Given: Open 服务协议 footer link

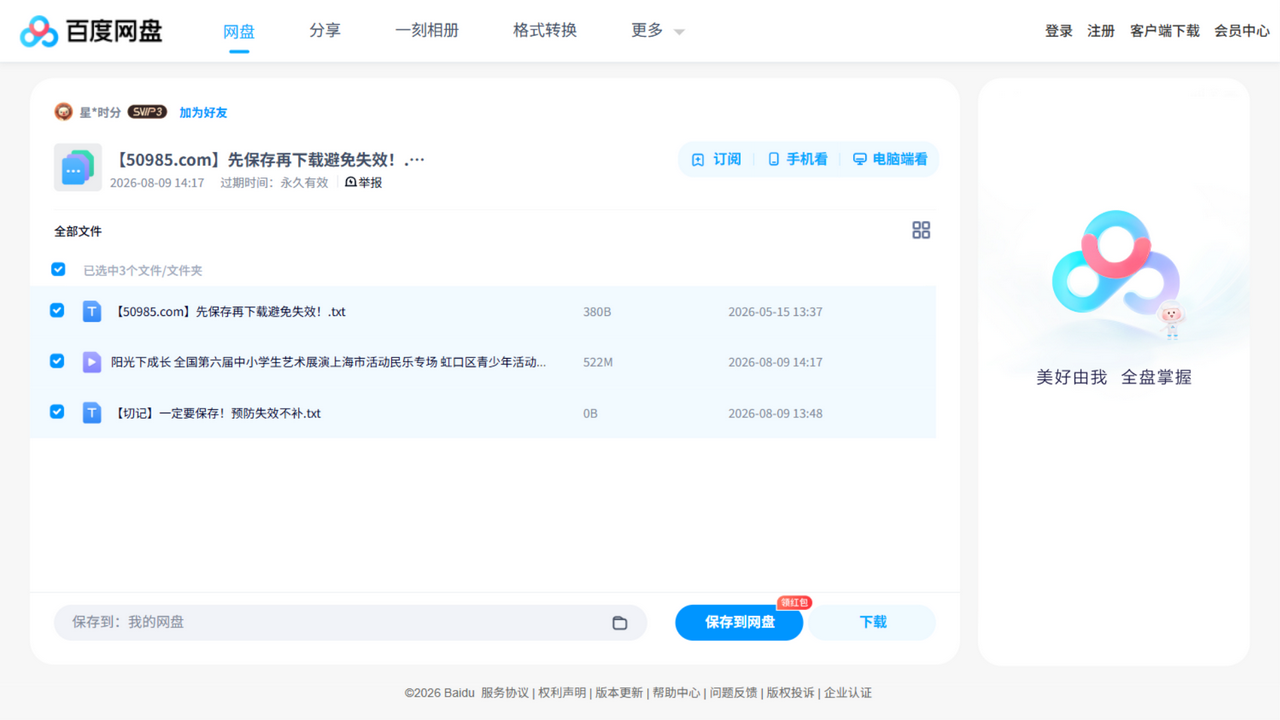Looking at the screenshot, I should 505,692.
